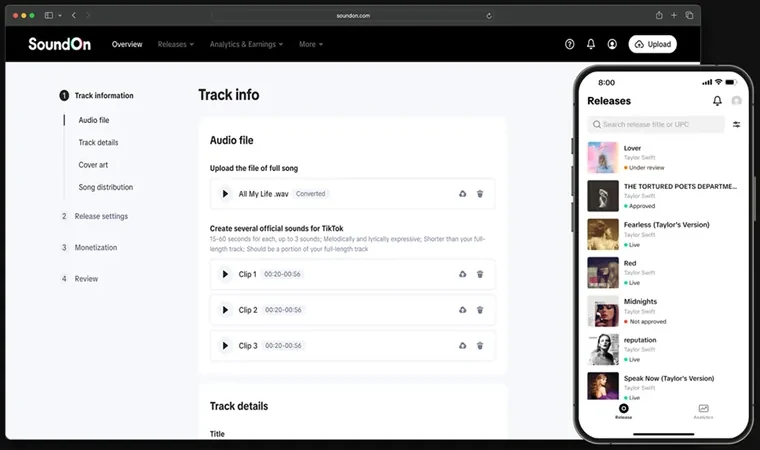The width and height of the screenshot is (760, 450).
Task: Click the Not approved status of Midnights
Action: pyautogui.click(x=645, y=322)
